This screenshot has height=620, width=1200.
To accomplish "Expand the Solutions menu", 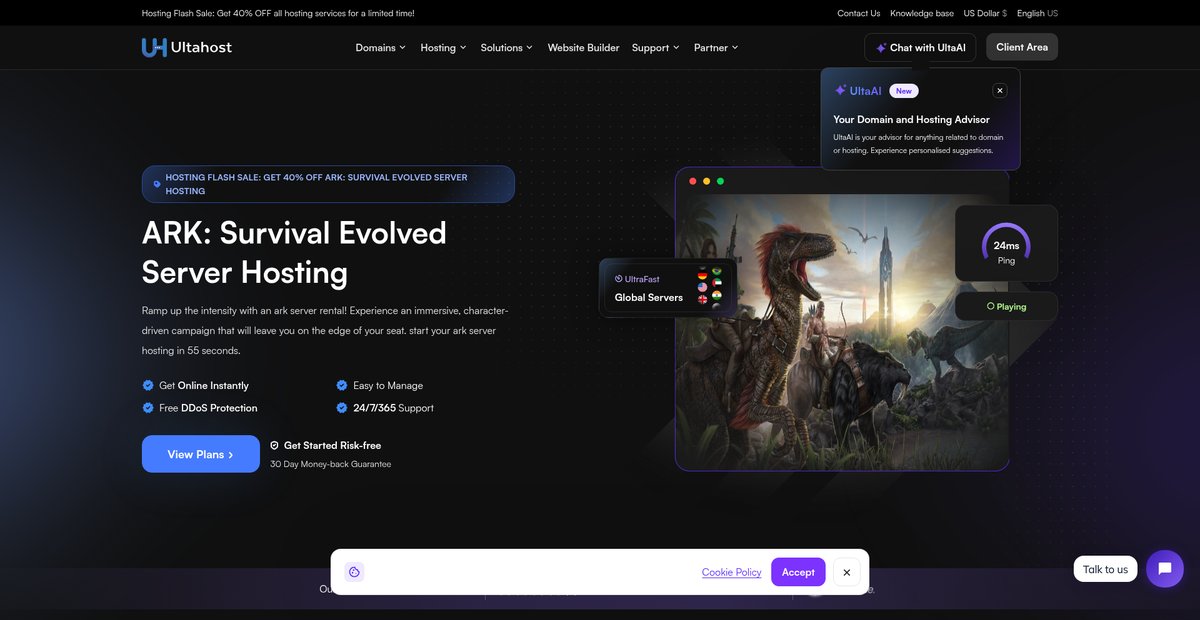I will 507,48.
